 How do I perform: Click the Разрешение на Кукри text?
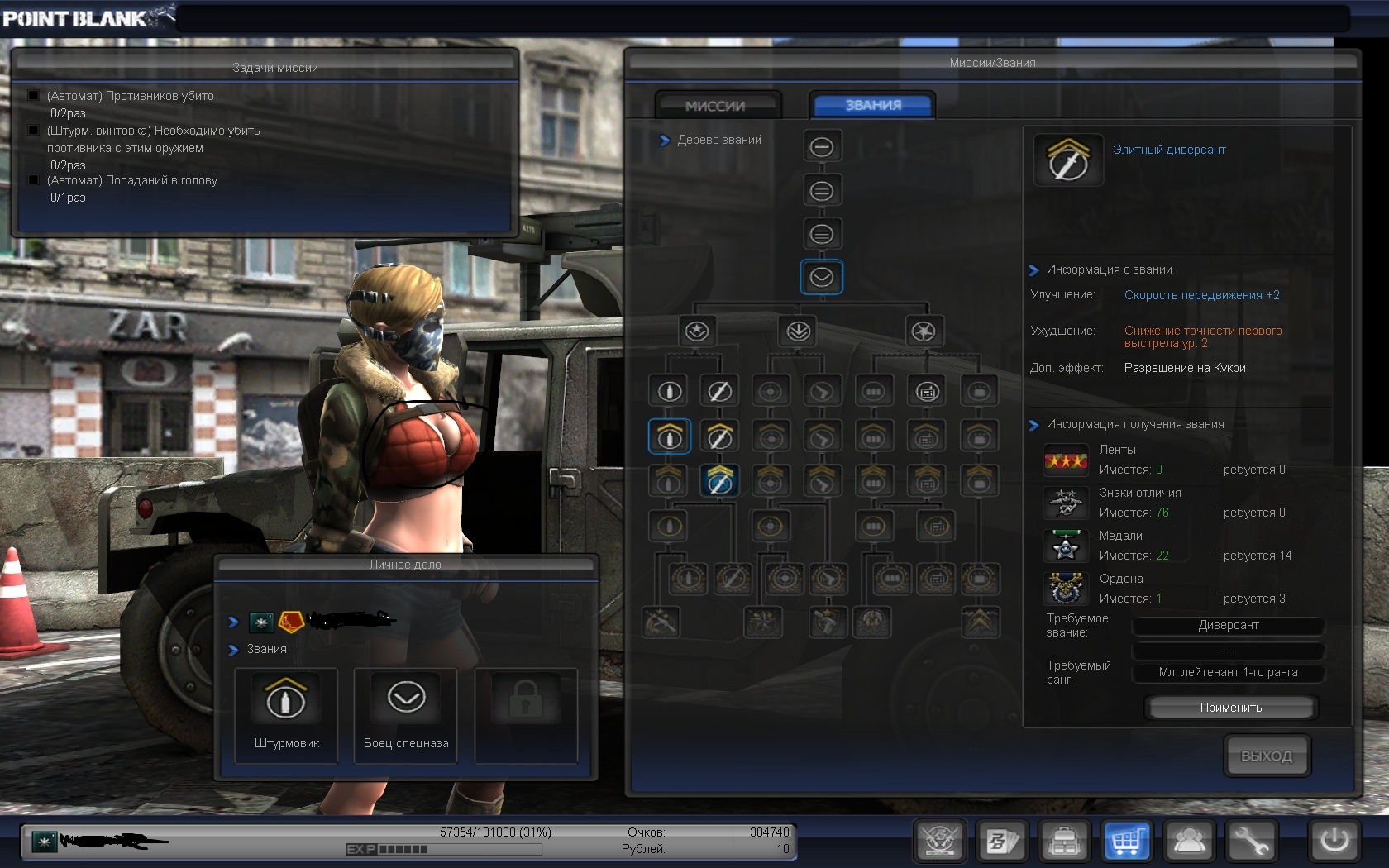pos(1185,368)
